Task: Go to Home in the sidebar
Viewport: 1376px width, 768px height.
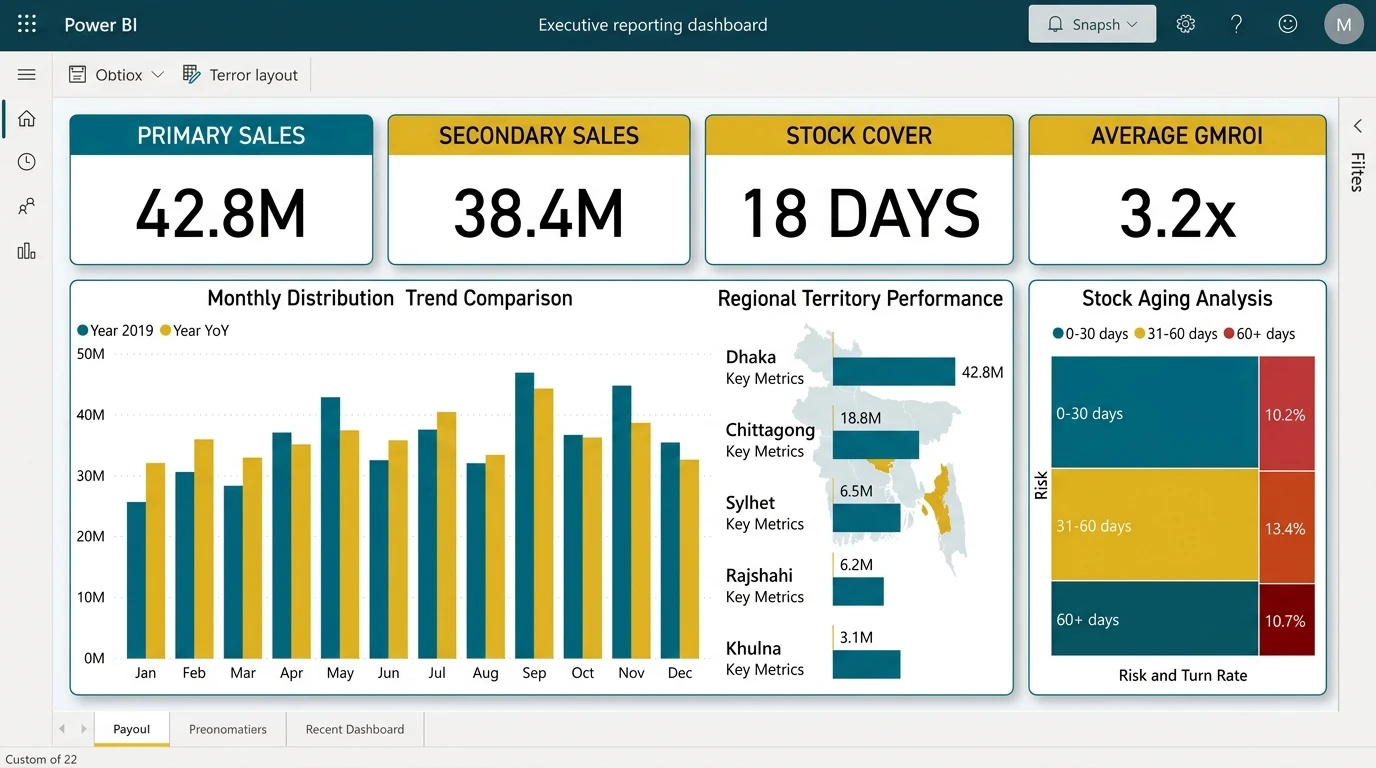Action: pyautogui.click(x=27, y=119)
